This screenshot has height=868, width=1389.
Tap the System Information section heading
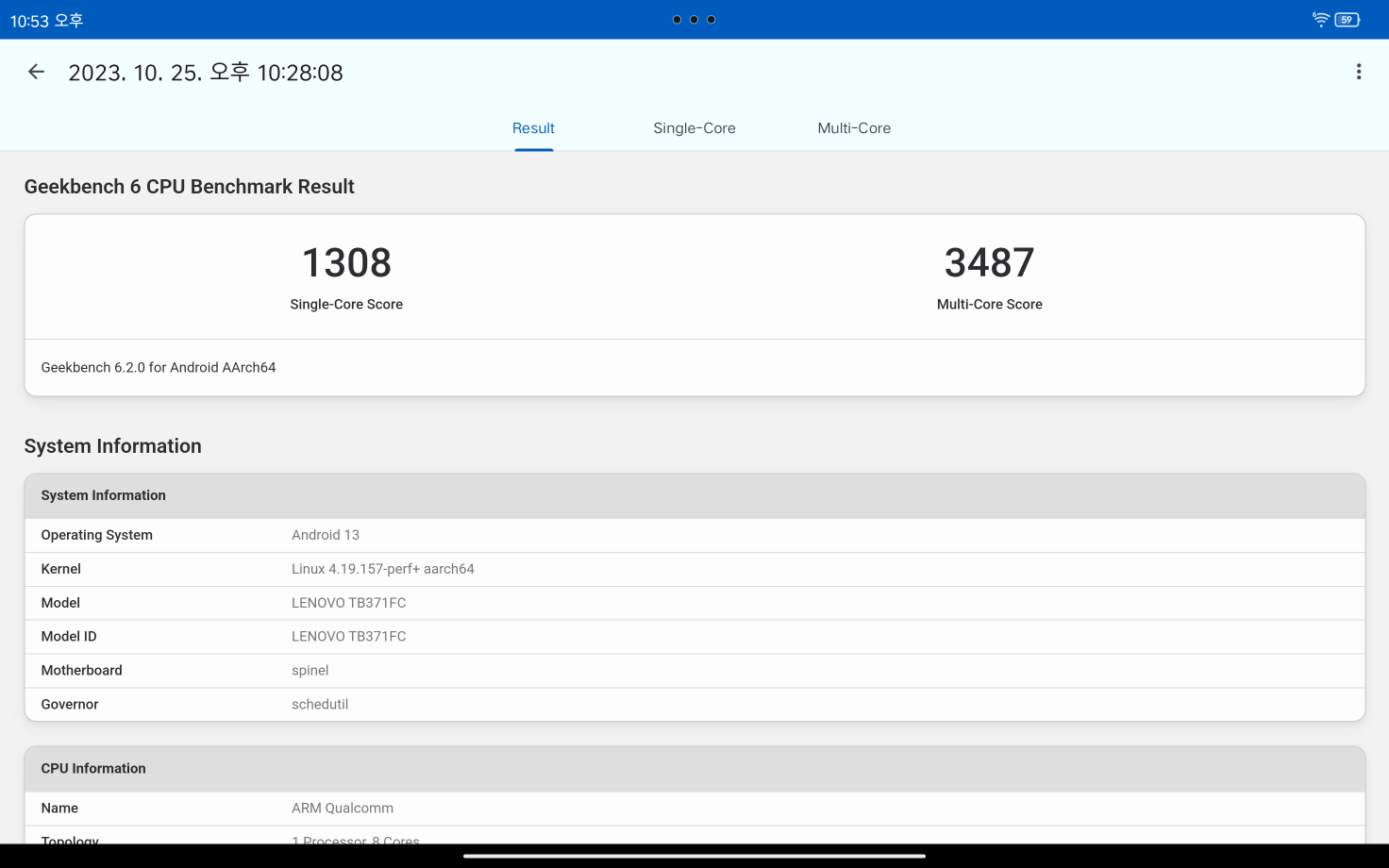click(x=113, y=446)
